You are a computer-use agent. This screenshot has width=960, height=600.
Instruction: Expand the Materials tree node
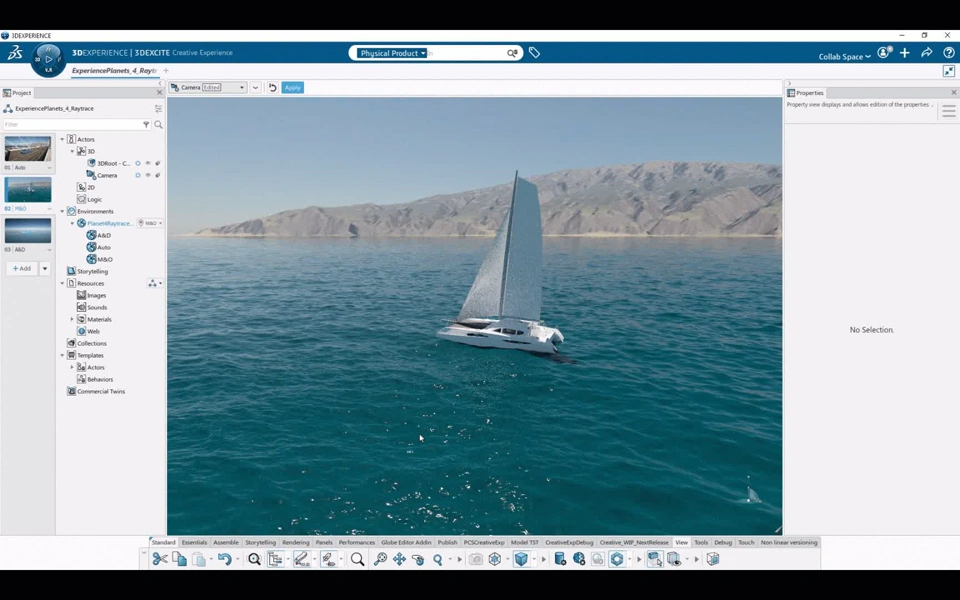(x=72, y=320)
